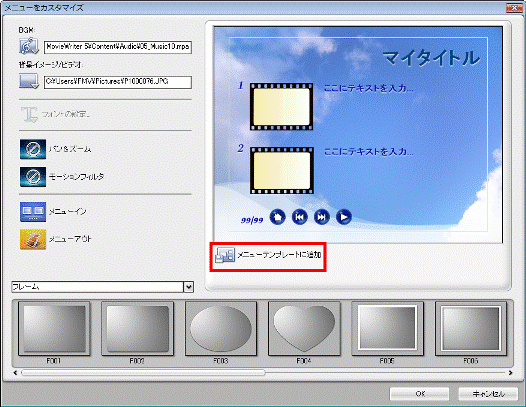526x407 pixels.
Task: Click second film thumbnail in preview
Action: [x=281, y=170]
